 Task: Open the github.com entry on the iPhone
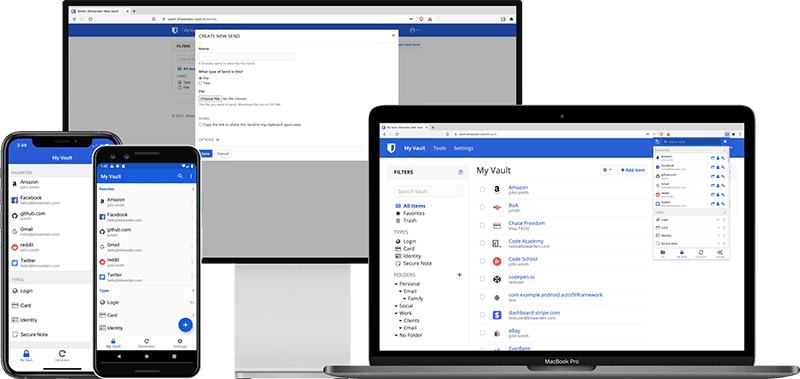point(51,215)
